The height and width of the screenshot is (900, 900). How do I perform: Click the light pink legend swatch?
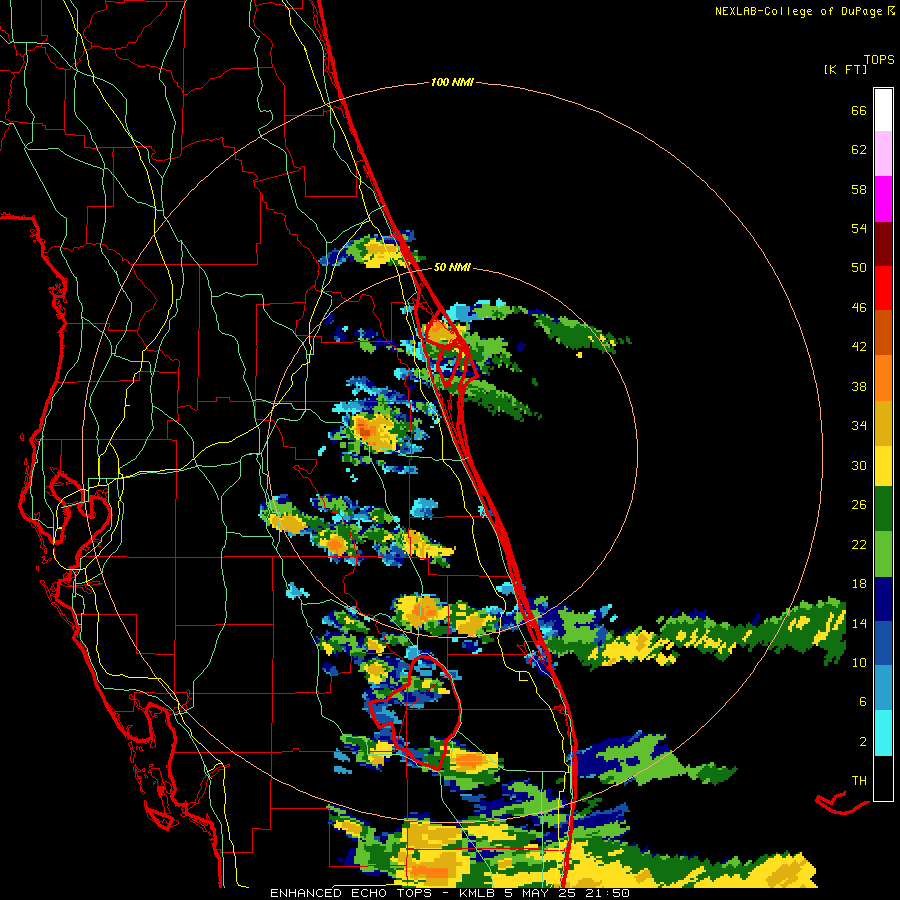[x=883, y=154]
